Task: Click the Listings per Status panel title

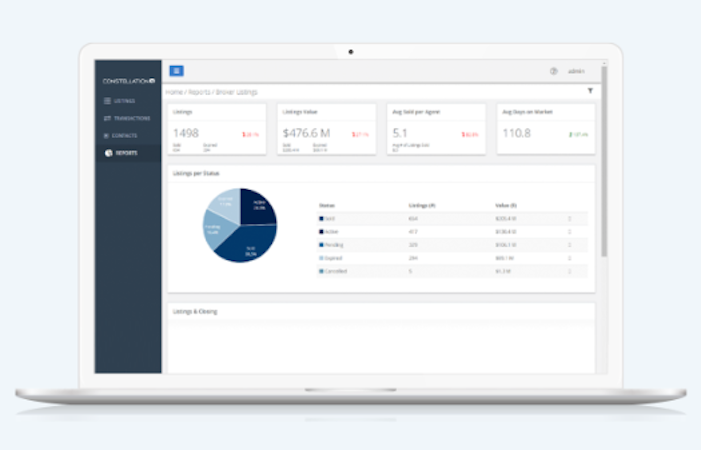Action: coord(196,173)
